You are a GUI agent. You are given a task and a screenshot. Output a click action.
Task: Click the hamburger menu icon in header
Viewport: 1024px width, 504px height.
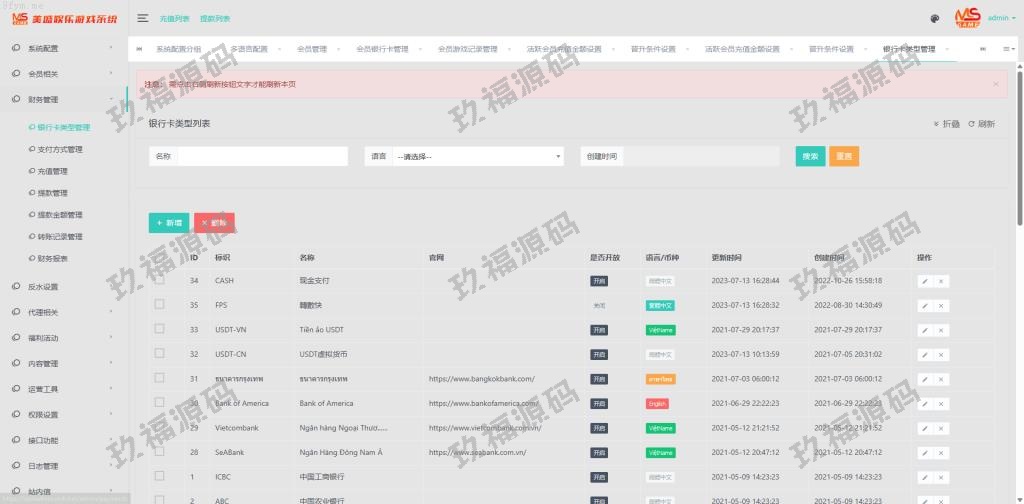tap(143, 18)
